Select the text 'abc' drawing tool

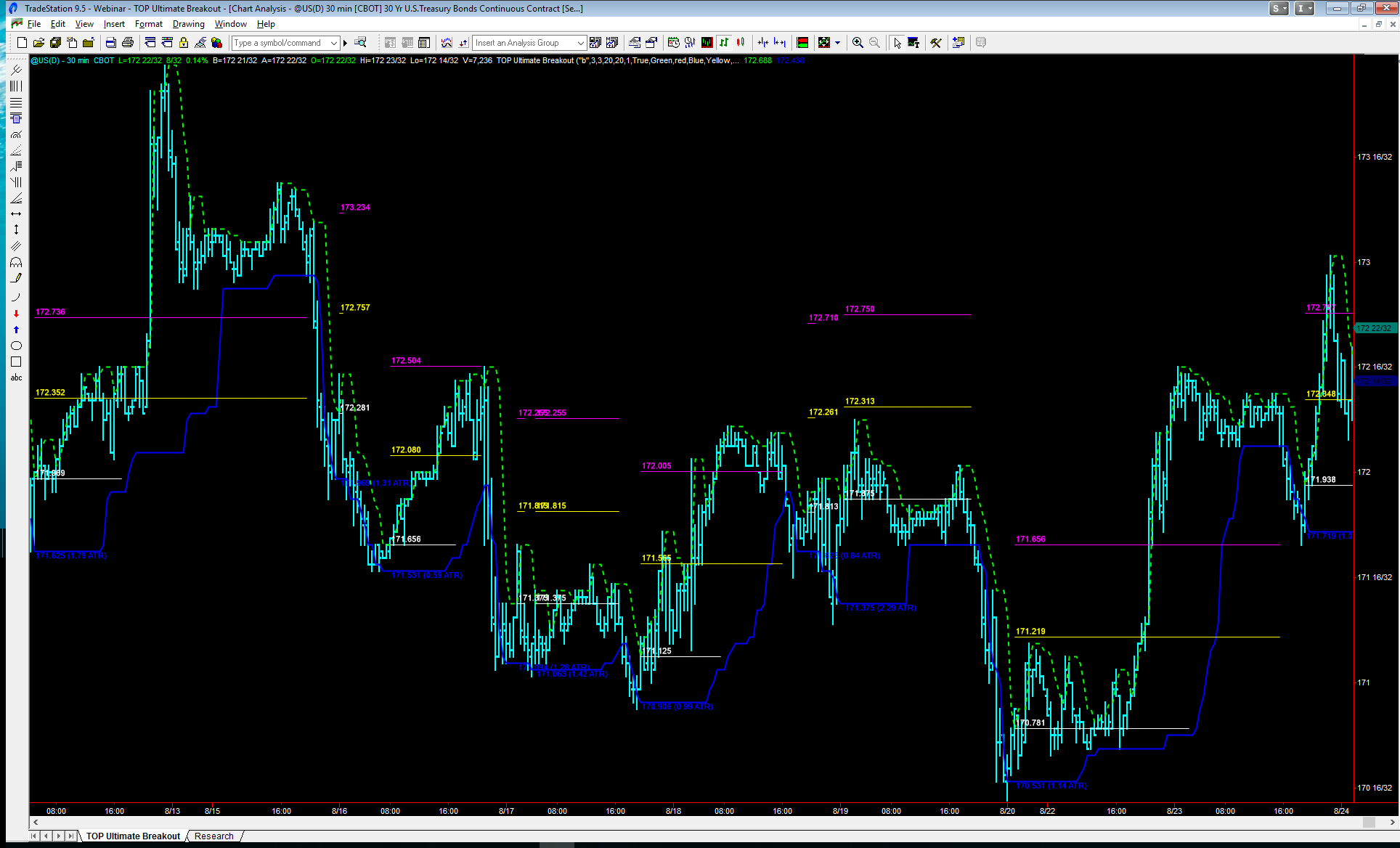click(16, 378)
